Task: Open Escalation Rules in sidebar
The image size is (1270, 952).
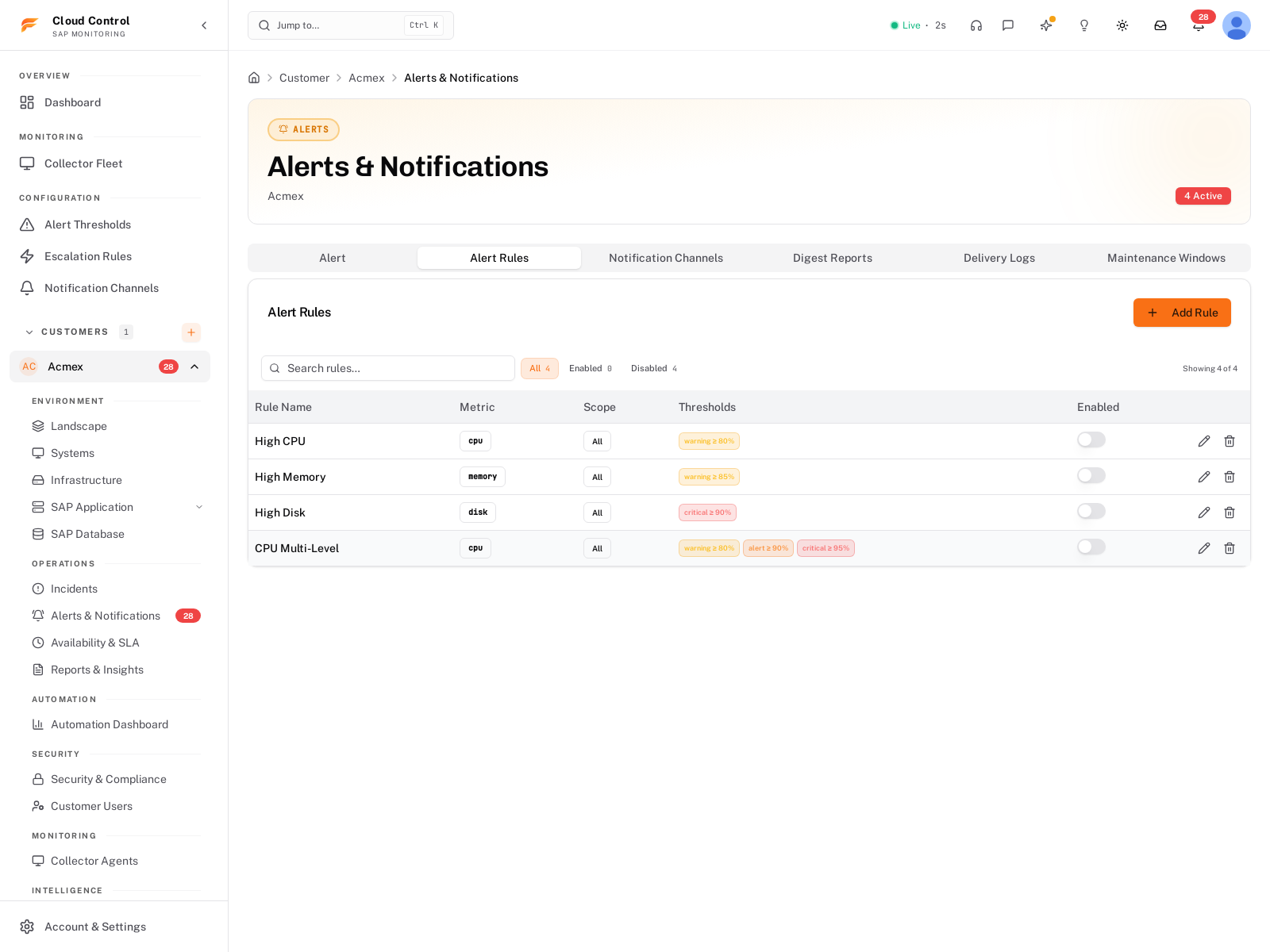Action: pos(110,256)
